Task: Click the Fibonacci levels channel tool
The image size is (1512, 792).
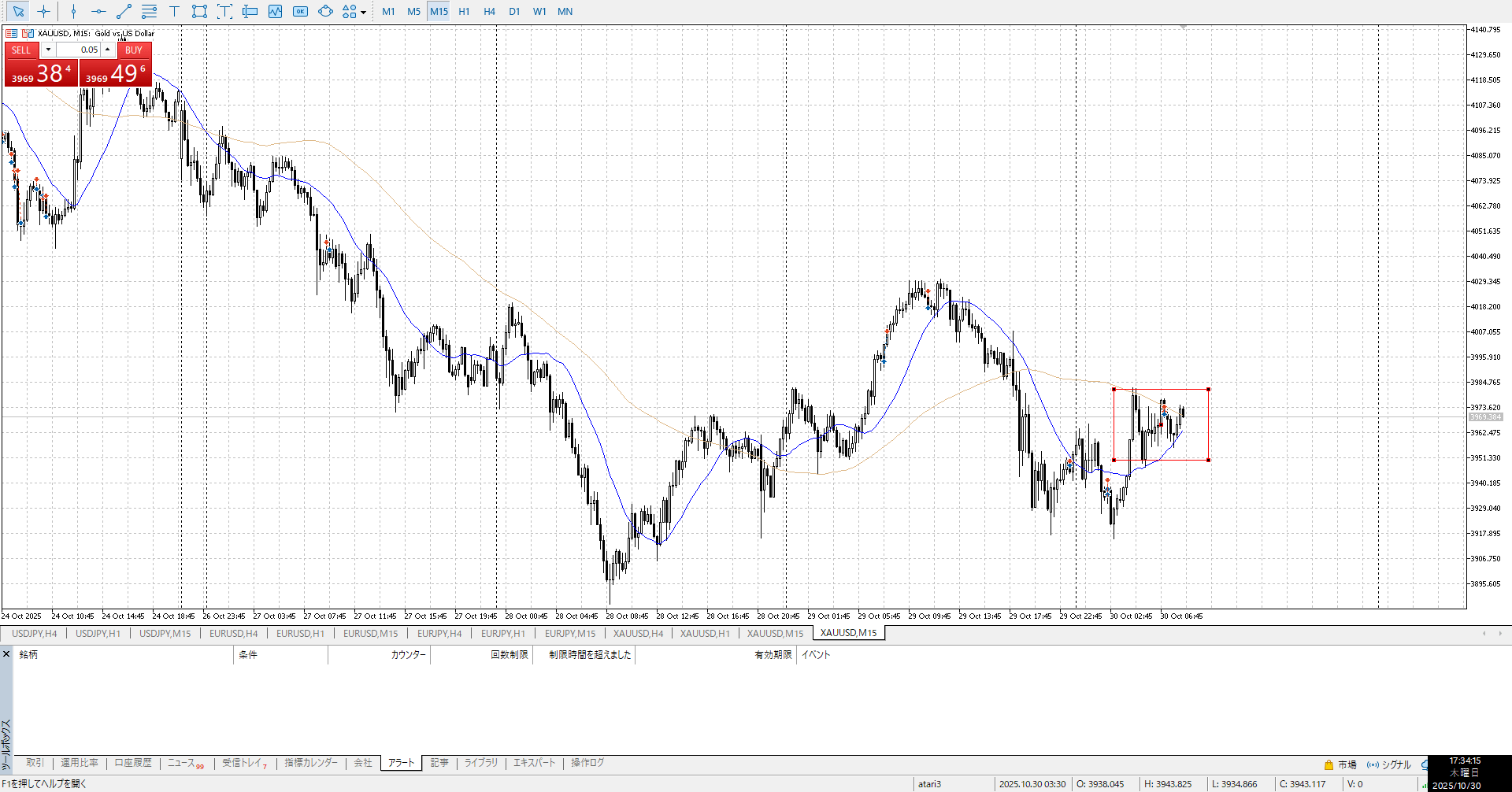Action: pyautogui.click(x=149, y=11)
